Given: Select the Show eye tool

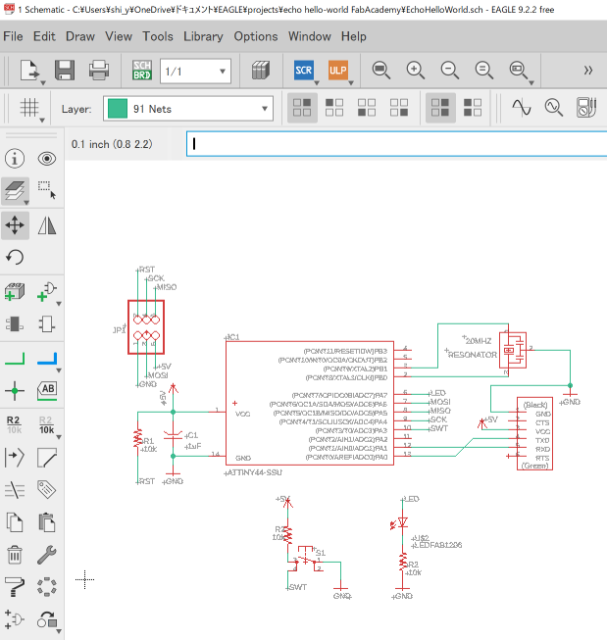Looking at the screenshot, I should (47, 158).
